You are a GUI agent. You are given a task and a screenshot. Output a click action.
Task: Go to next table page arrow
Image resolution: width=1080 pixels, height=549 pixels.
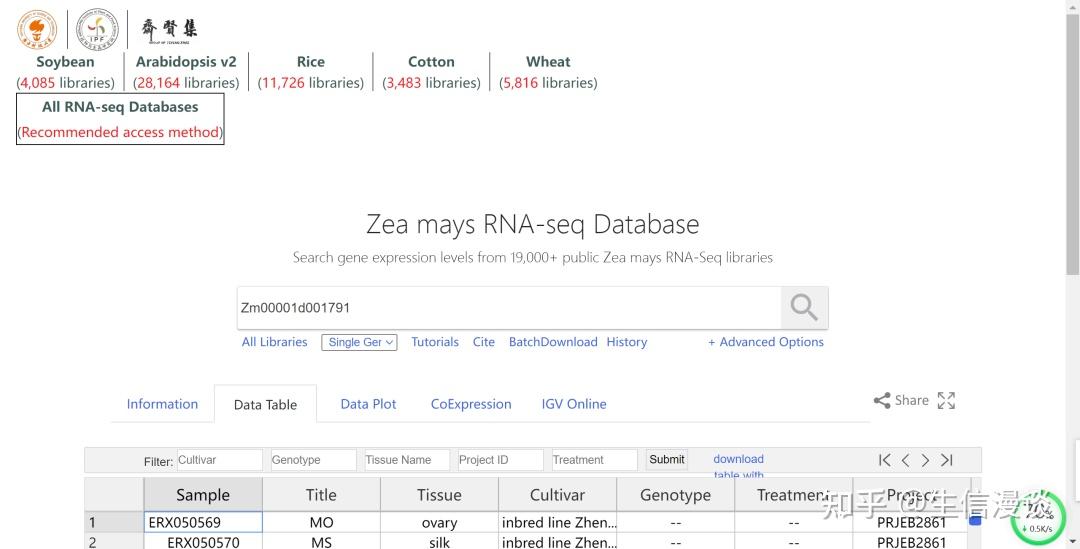925,460
